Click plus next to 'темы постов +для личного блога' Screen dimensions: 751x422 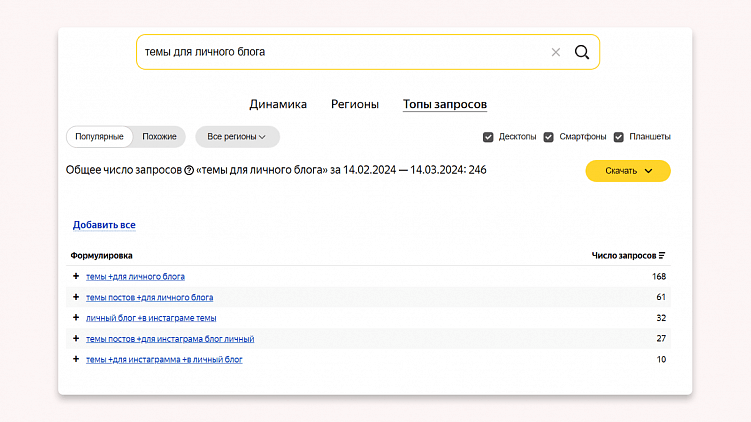tap(75, 297)
